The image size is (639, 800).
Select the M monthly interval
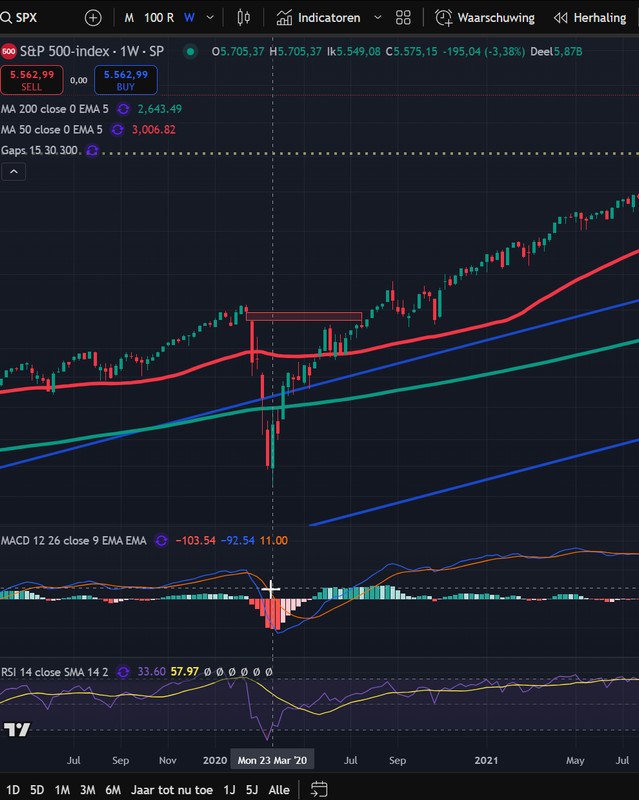(129, 18)
